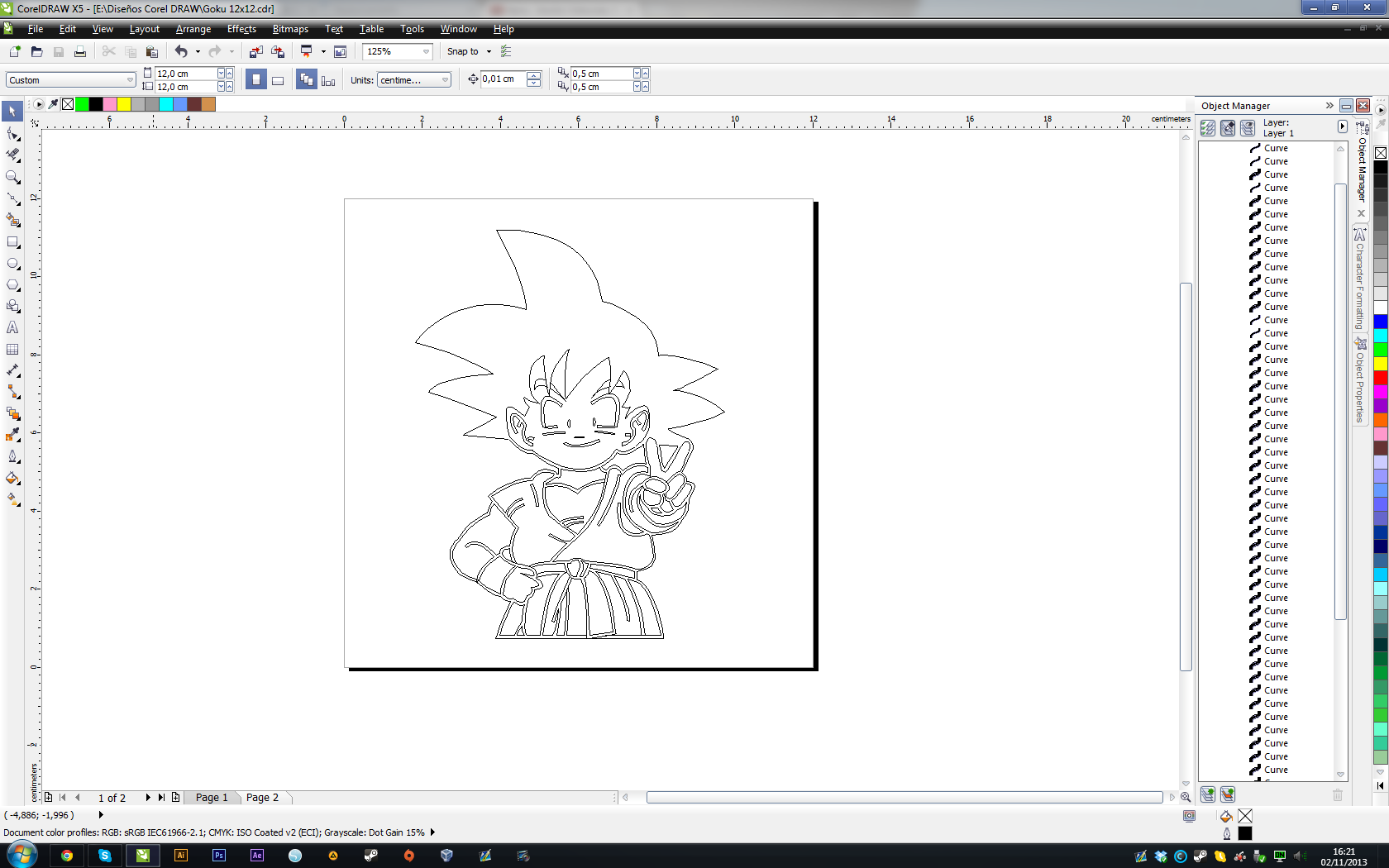Switch to Page 2 tab
This screenshot has width=1389, height=868.
coord(262,798)
